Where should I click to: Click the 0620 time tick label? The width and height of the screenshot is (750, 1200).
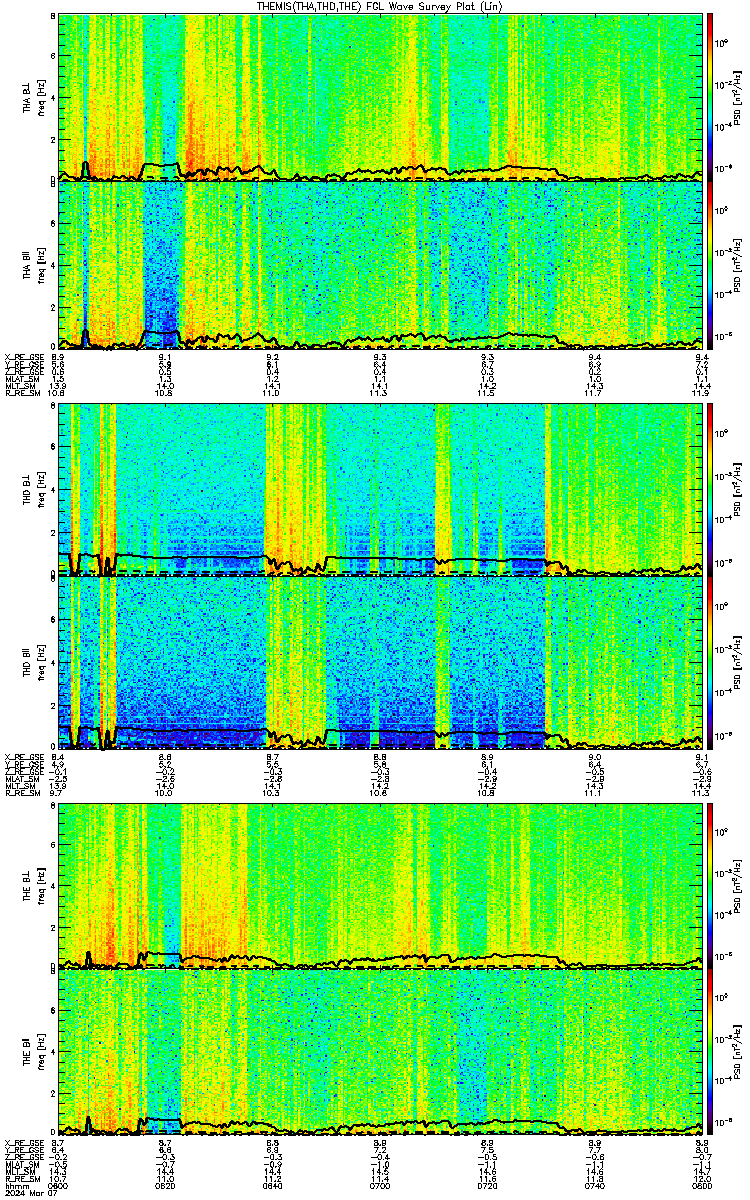click(x=166, y=1185)
